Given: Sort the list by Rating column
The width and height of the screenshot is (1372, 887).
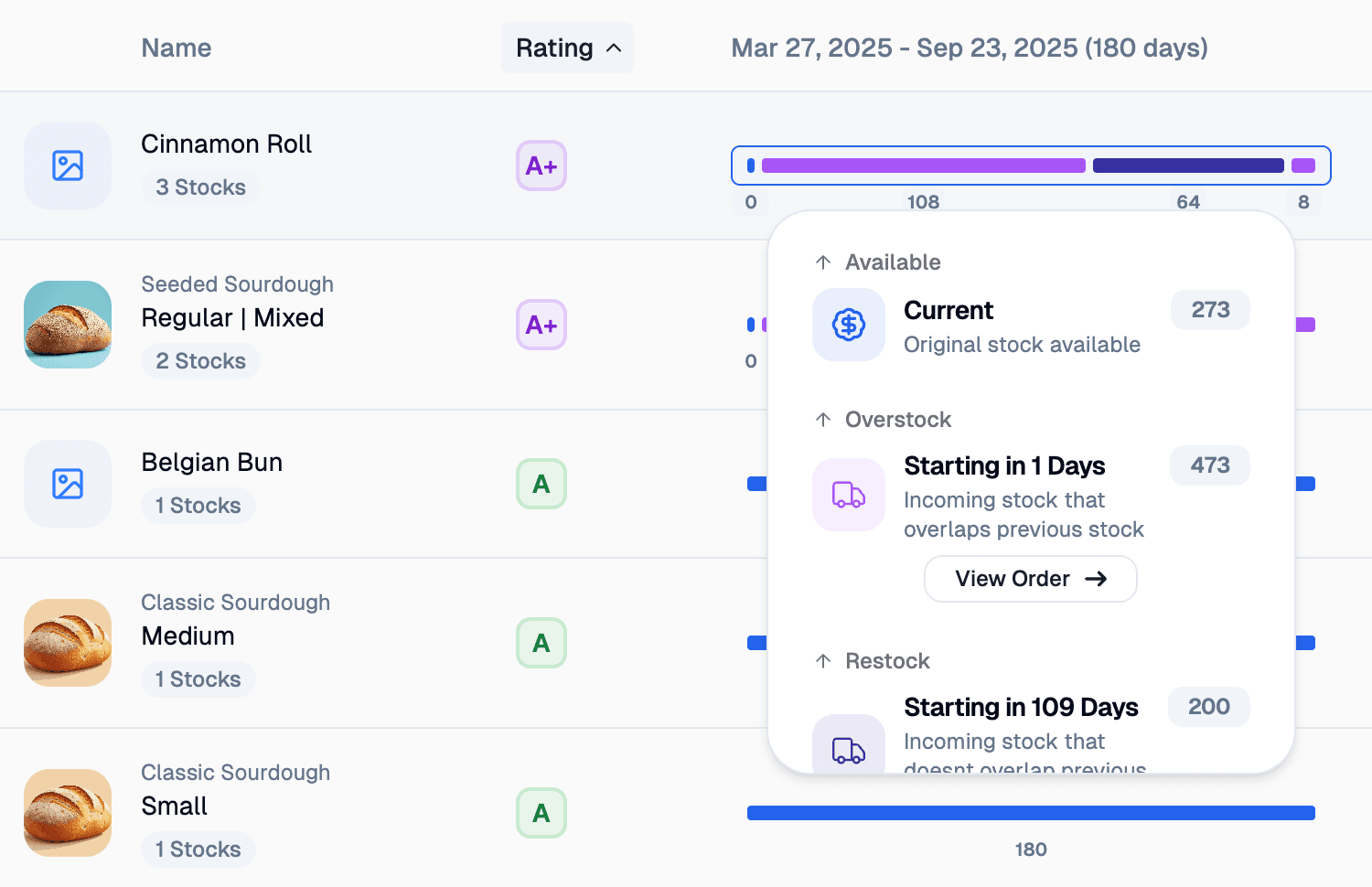Looking at the screenshot, I should point(567,48).
